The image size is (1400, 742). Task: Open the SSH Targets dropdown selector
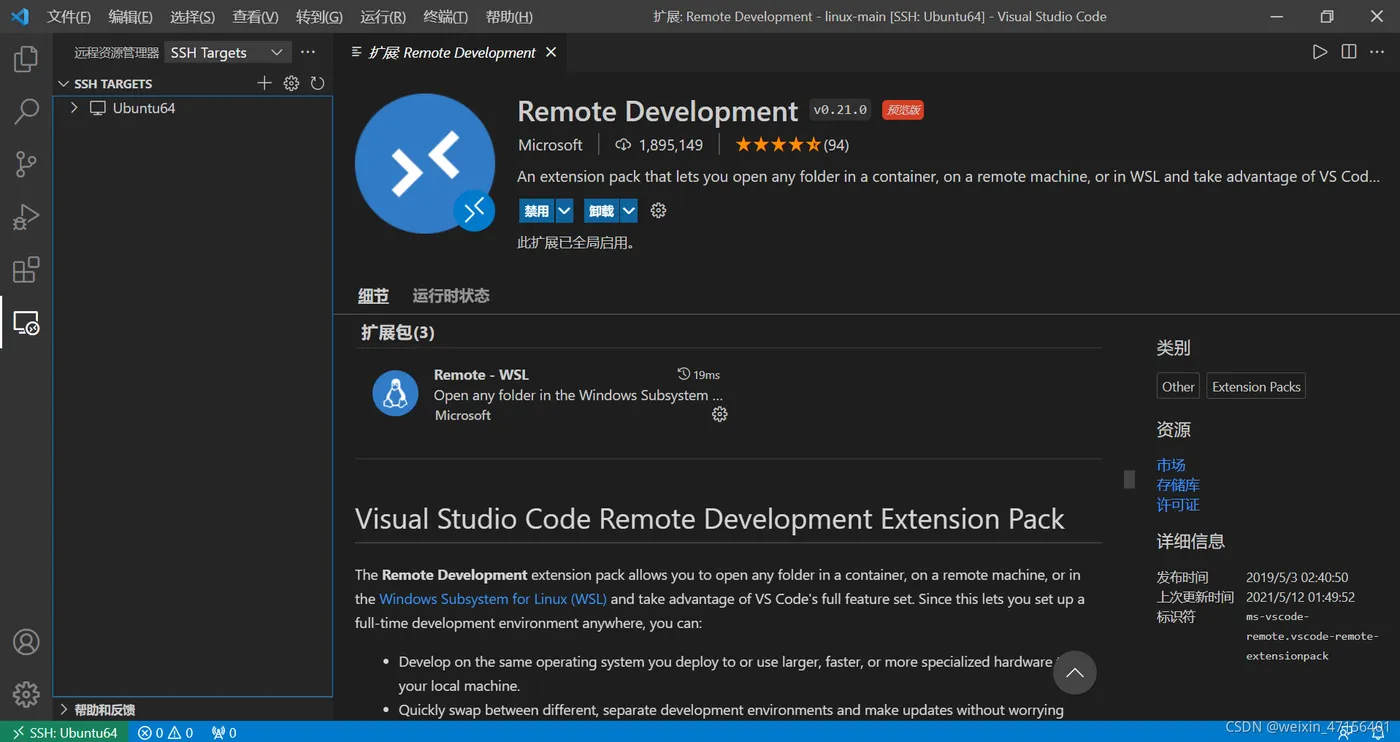tap(227, 52)
